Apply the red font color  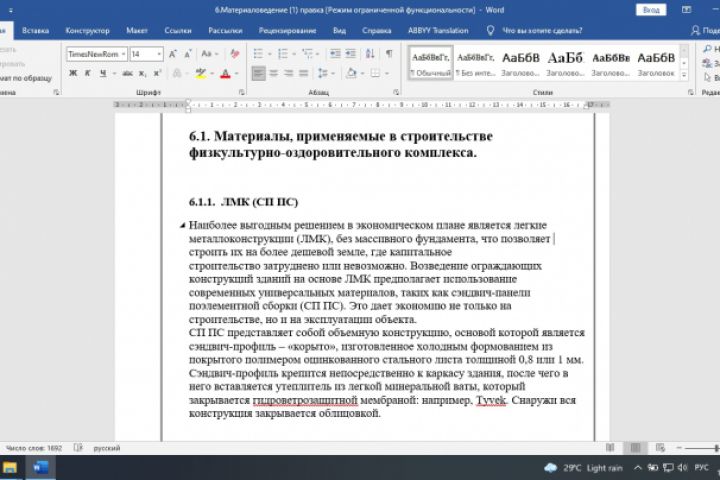225,73
